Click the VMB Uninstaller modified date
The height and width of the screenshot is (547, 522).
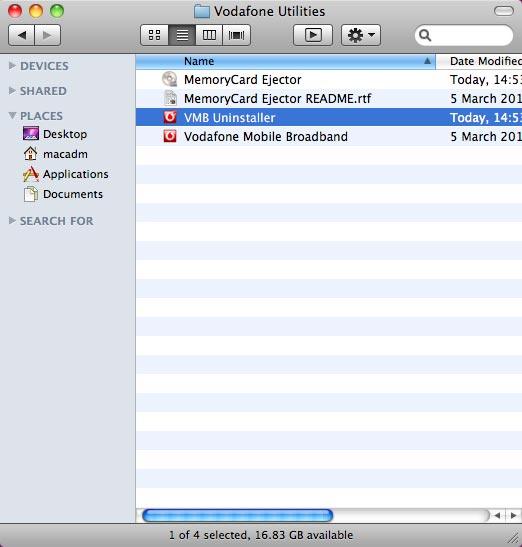tap(486, 118)
